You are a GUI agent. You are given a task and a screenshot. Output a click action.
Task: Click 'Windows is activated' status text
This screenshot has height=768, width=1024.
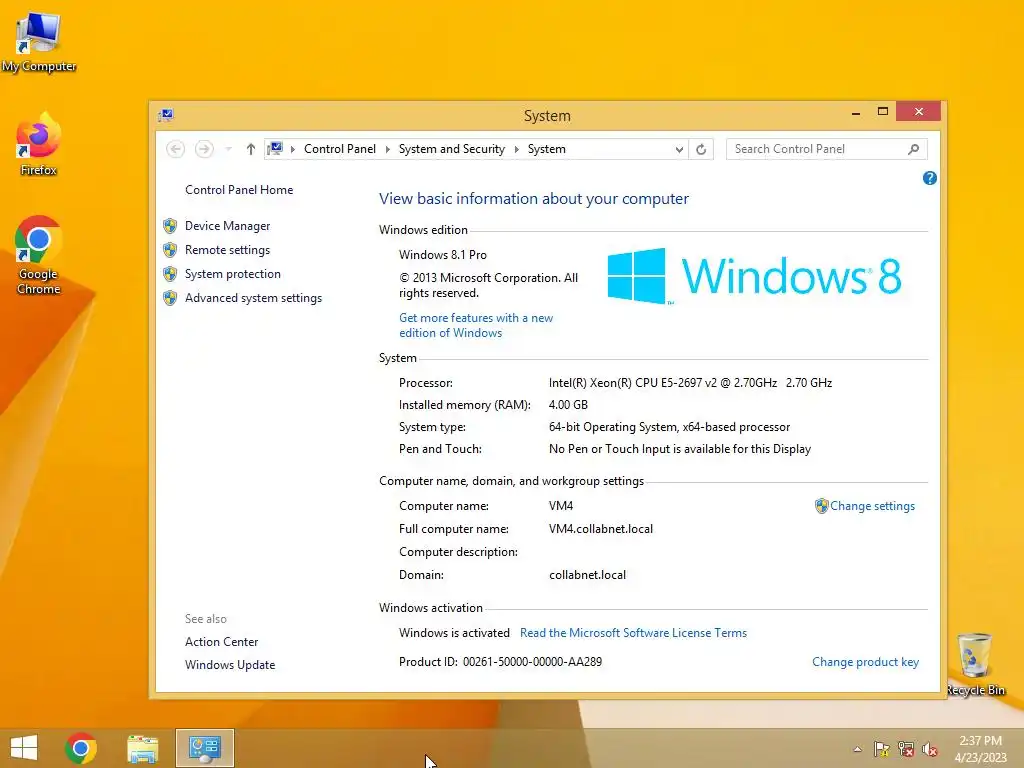(454, 633)
